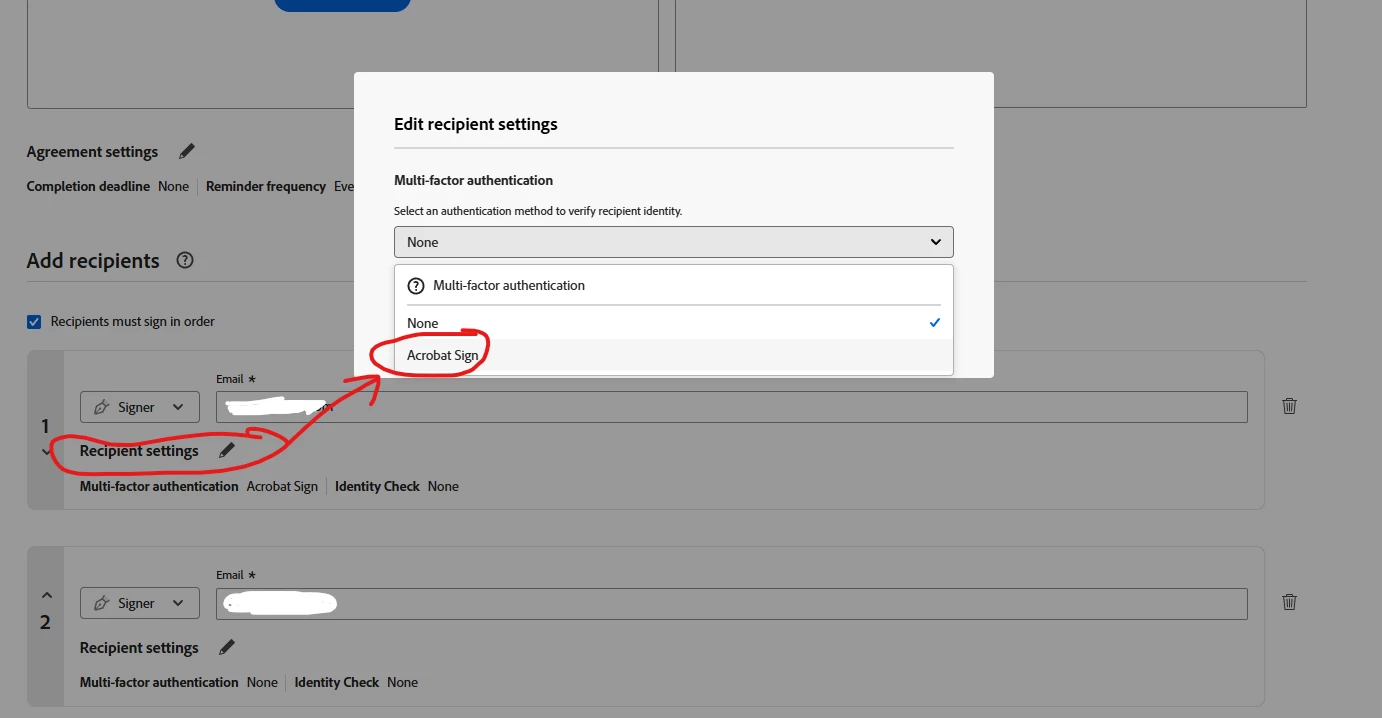The width and height of the screenshot is (1382, 718).
Task: Toggle Recipients must sign in order checkbox
Action: pyautogui.click(x=33, y=322)
